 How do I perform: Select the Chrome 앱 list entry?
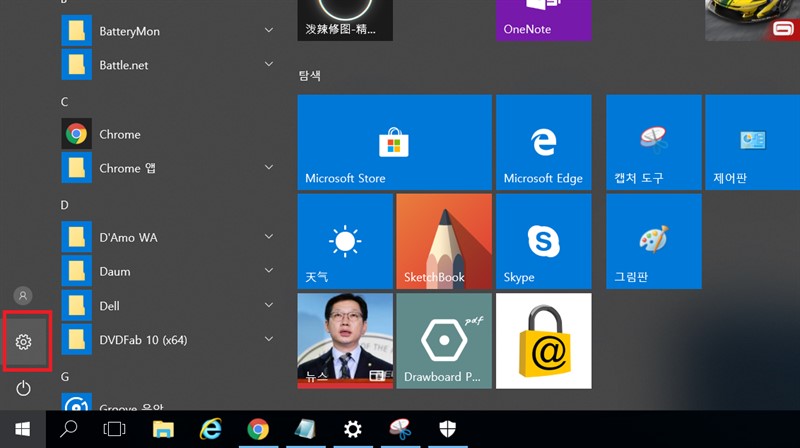[x=168, y=168]
